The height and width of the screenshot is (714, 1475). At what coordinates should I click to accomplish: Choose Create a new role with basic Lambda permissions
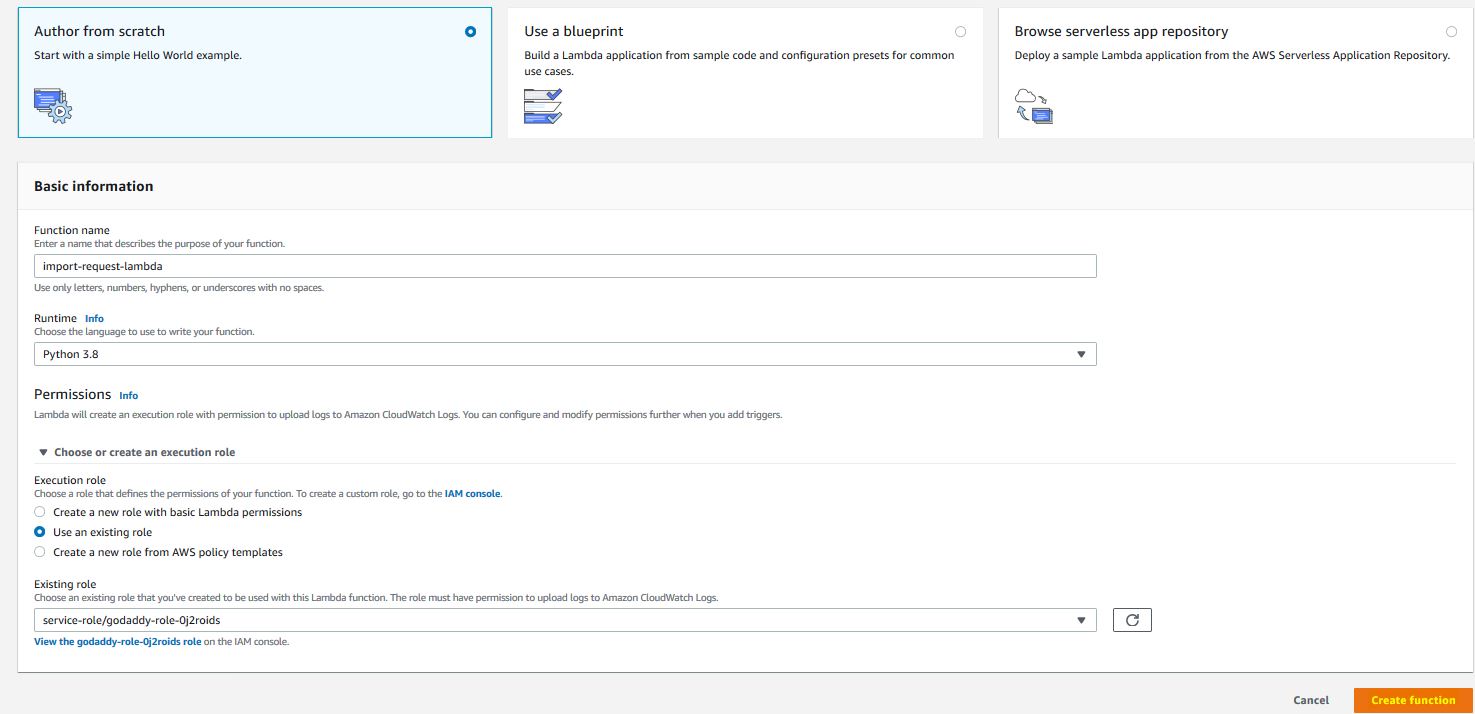pos(40,512)
